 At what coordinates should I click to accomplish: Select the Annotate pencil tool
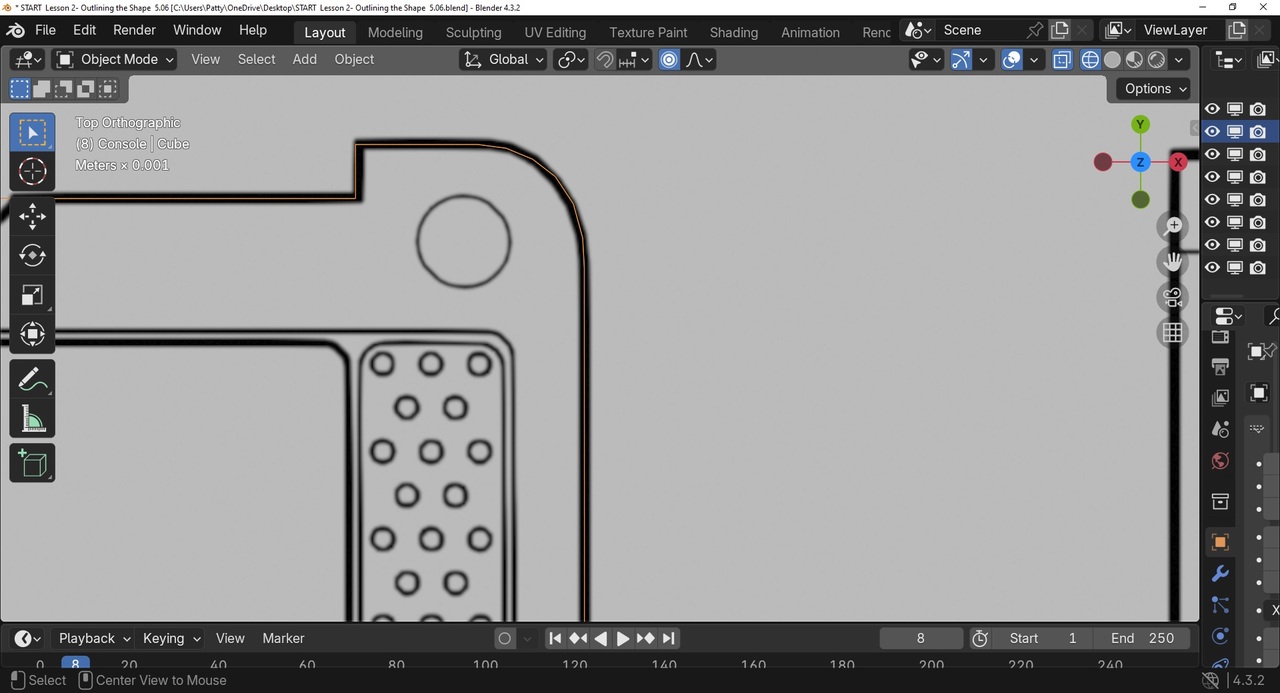click(x=32, y=380)
